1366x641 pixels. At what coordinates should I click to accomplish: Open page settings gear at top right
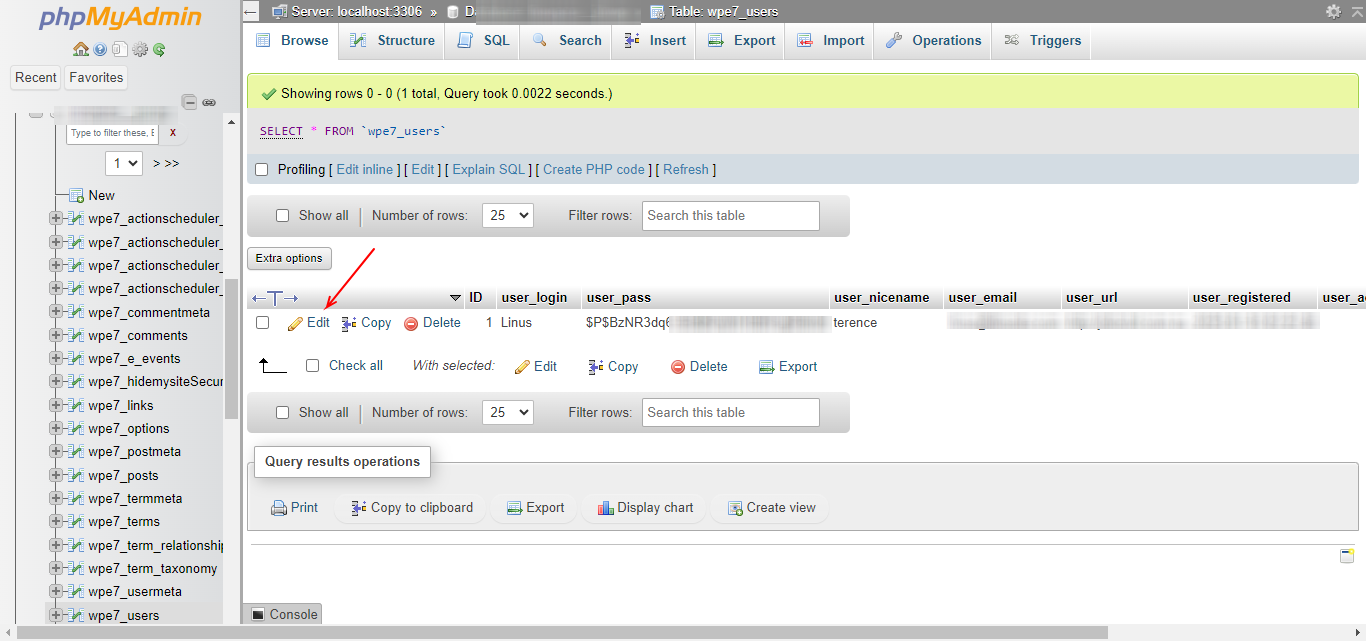[x=1333, y=11]
